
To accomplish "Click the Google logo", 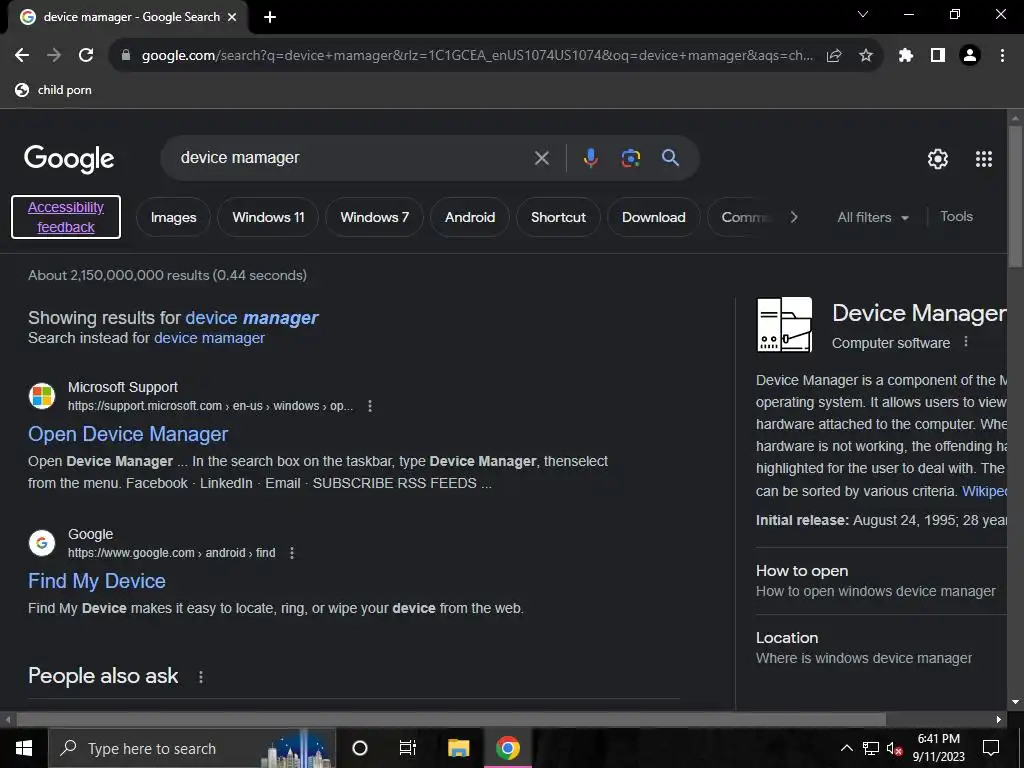I will point(69,159).
